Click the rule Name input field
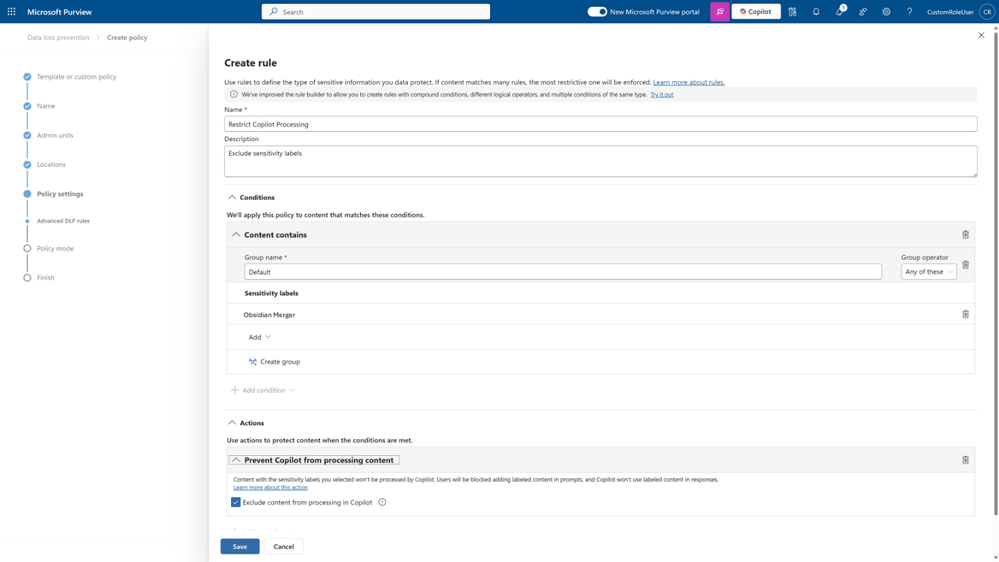999x562 pixels. pyautogui.click(x=600, y=124)
